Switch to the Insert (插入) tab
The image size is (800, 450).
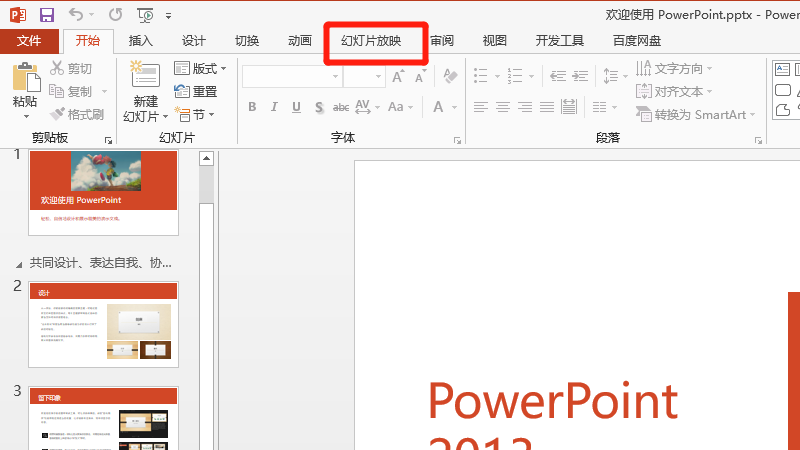click(141, 41)
